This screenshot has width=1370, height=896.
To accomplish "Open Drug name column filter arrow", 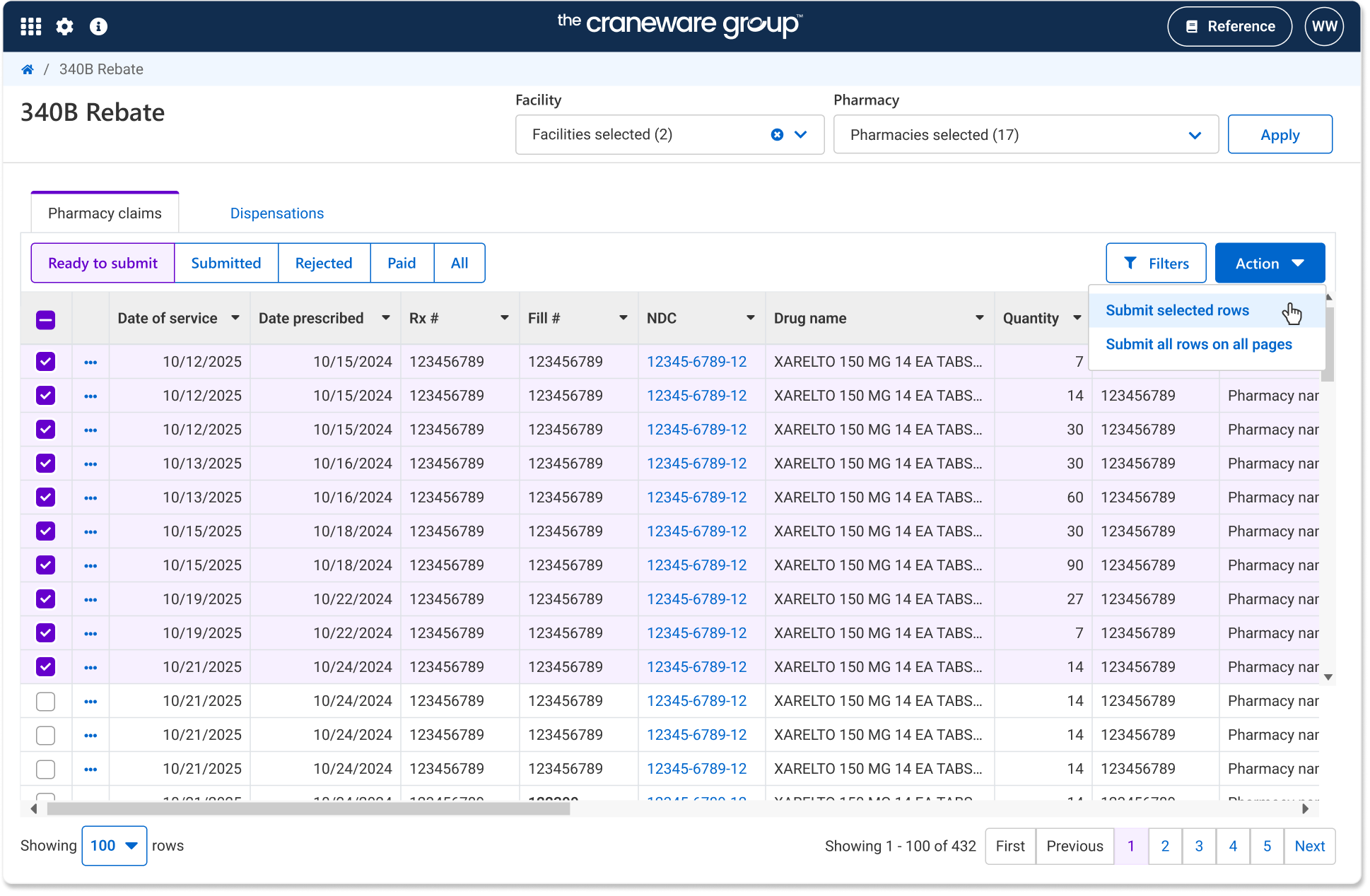I will (x=979, y=318).
